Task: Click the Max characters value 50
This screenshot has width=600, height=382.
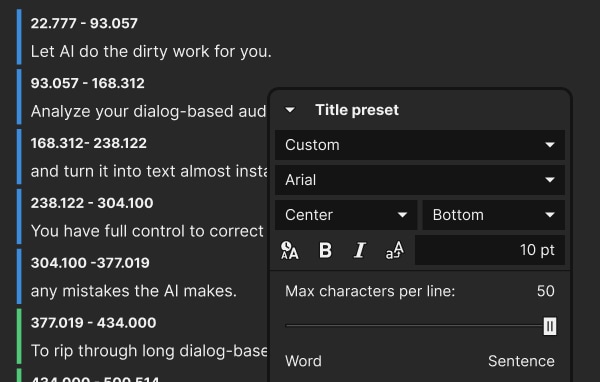Action: [x=546, y=291]
